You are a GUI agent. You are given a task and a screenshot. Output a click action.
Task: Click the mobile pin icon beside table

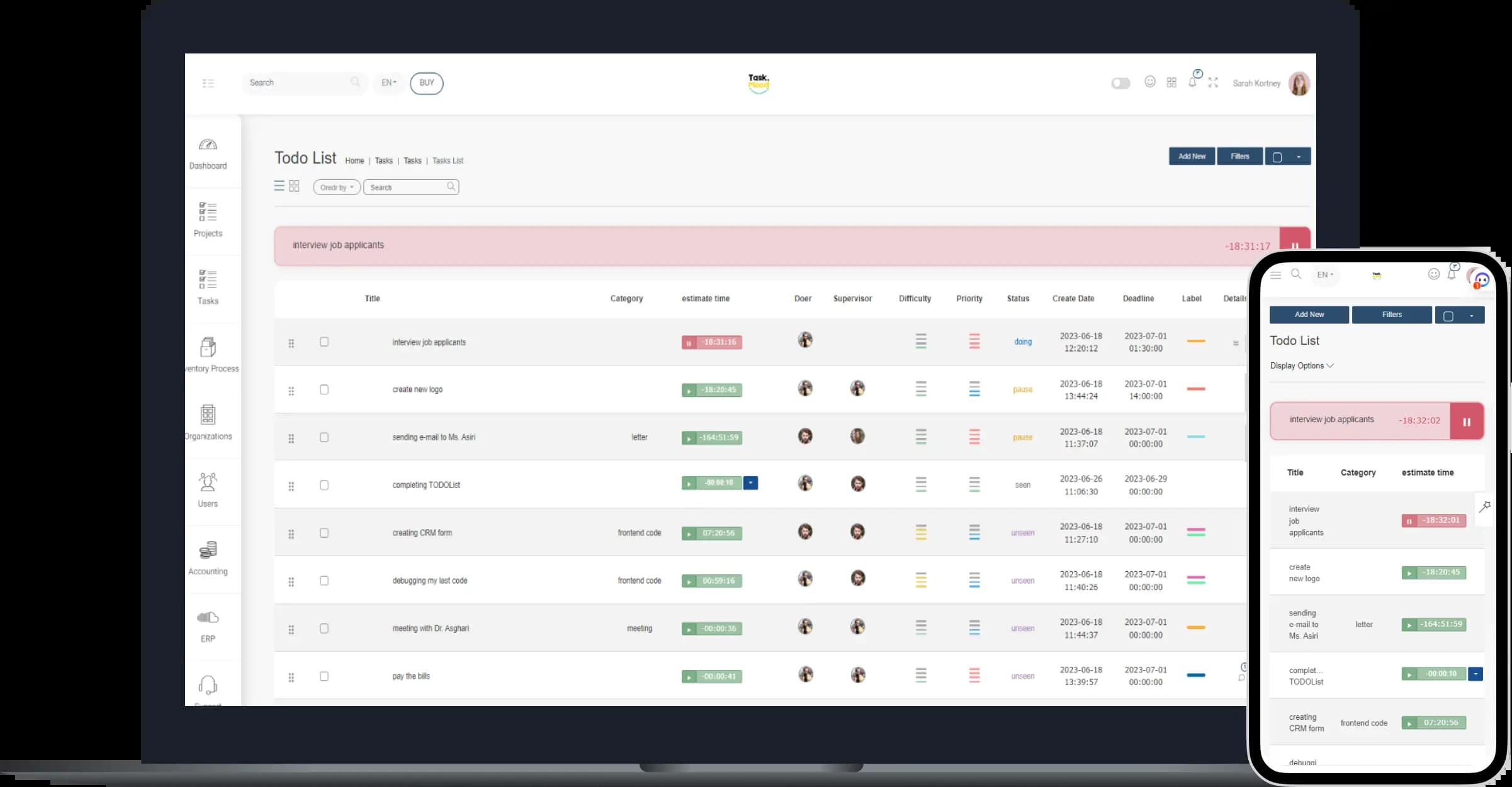click(x=1484, y=506)
